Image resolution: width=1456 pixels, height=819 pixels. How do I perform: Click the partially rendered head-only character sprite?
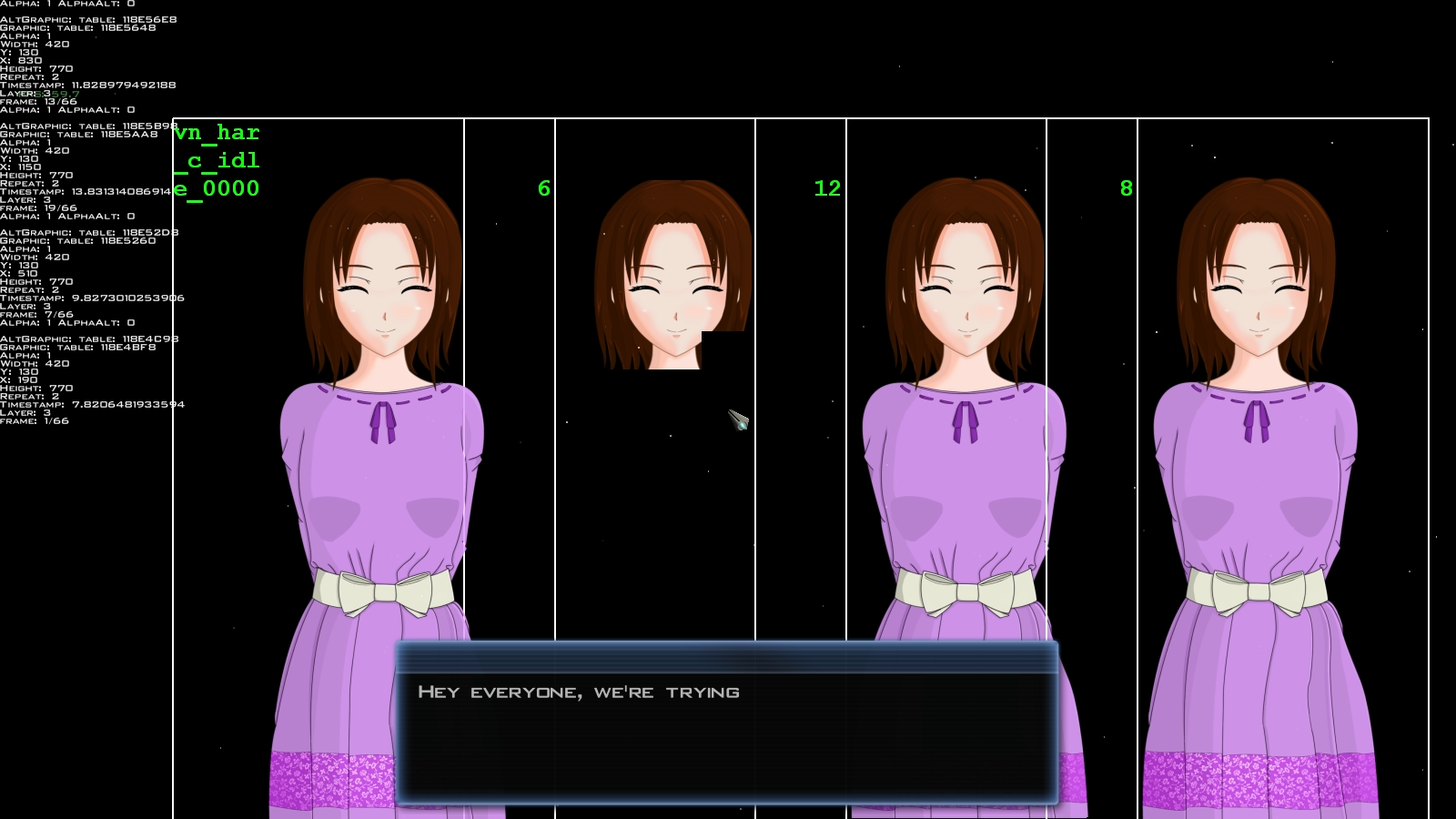[673, 274]
